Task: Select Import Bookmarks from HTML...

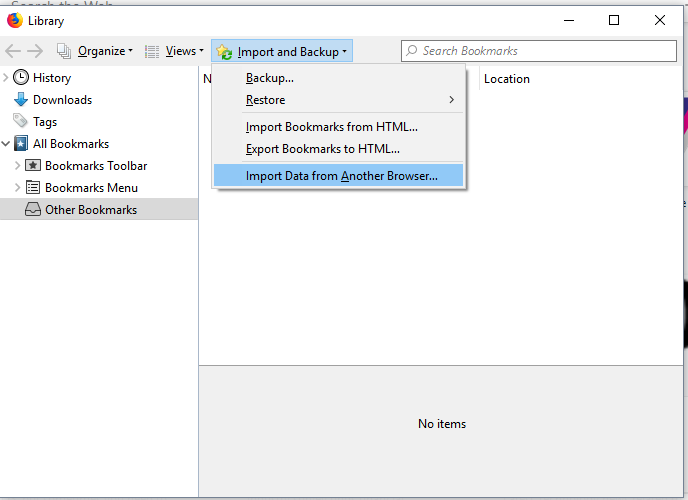Action: point(332,127)
